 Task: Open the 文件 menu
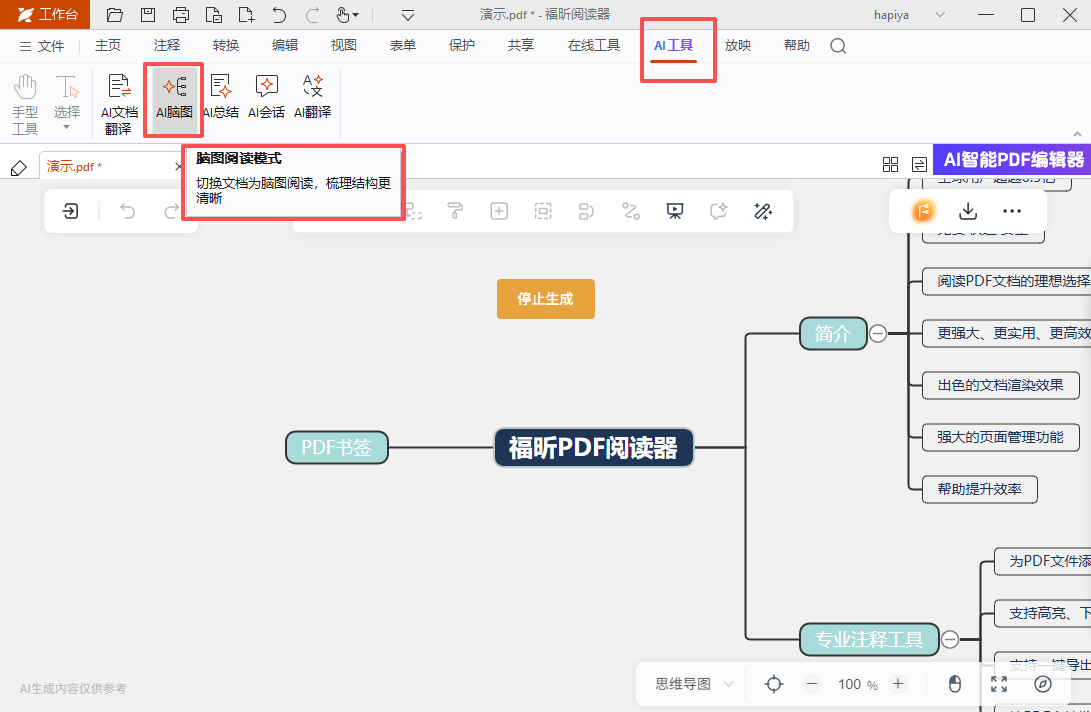click(42, 46)
